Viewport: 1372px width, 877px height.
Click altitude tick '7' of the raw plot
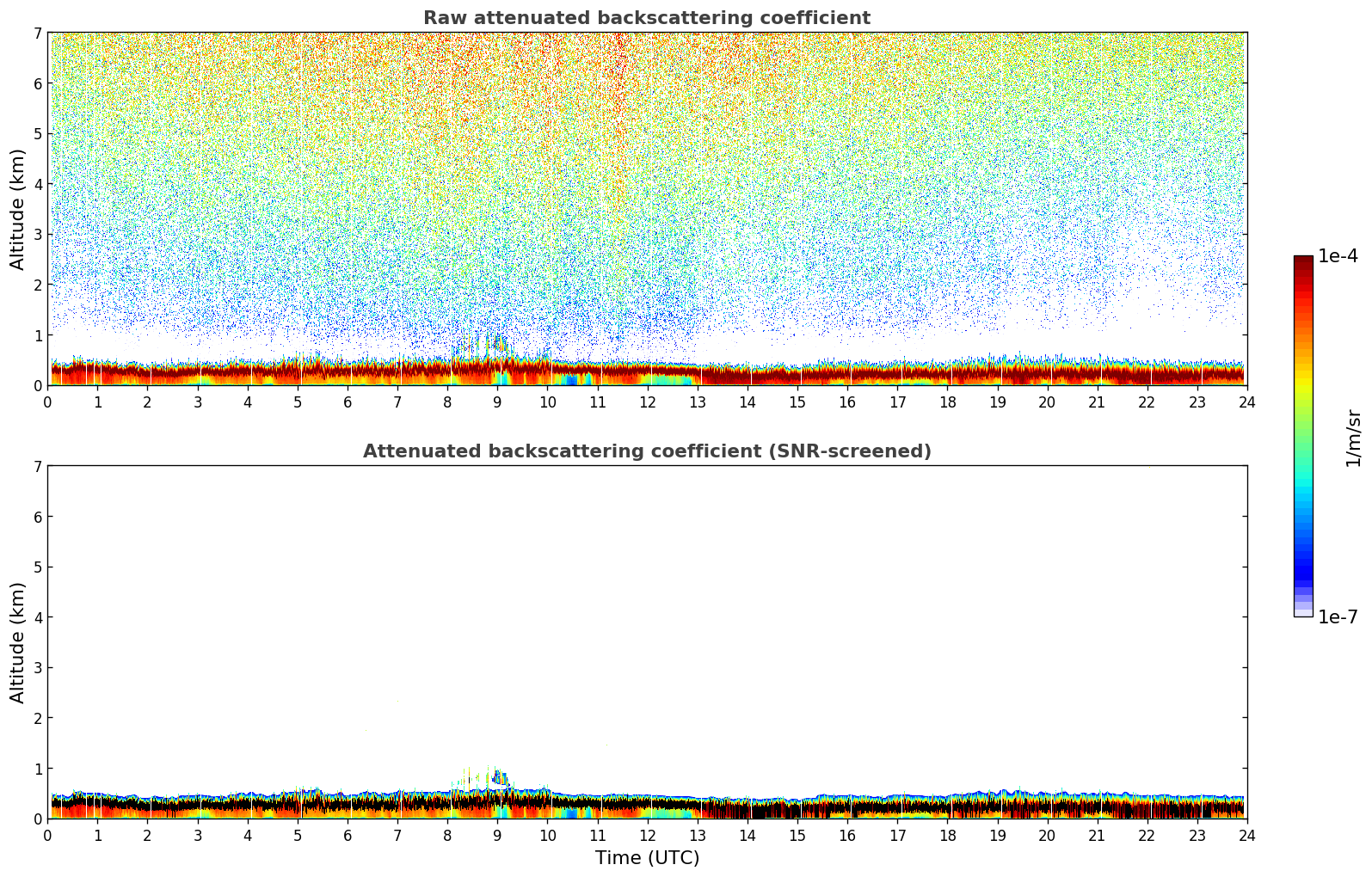[38, 34]
